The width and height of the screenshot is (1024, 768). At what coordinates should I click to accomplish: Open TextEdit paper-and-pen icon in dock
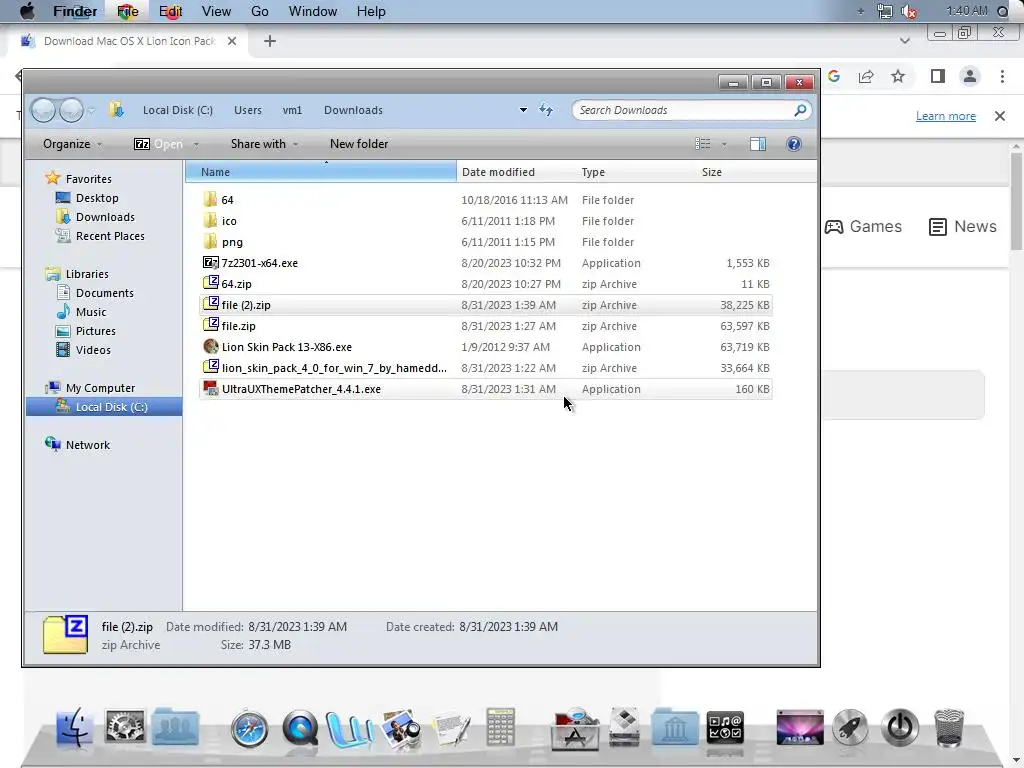[451, 729]
